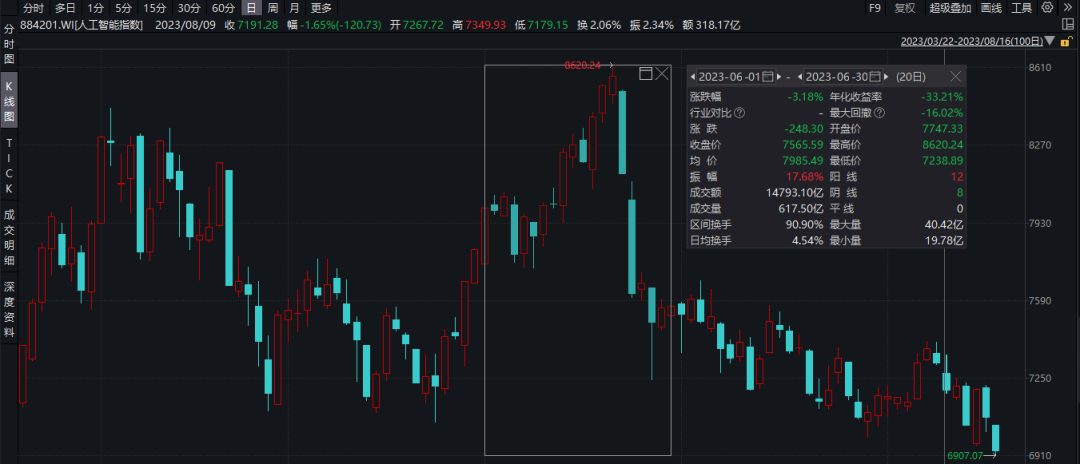Screen dimensions: 1080x464
Task: Expand more toolbar options double-chevron
Action: (1068, 8)
